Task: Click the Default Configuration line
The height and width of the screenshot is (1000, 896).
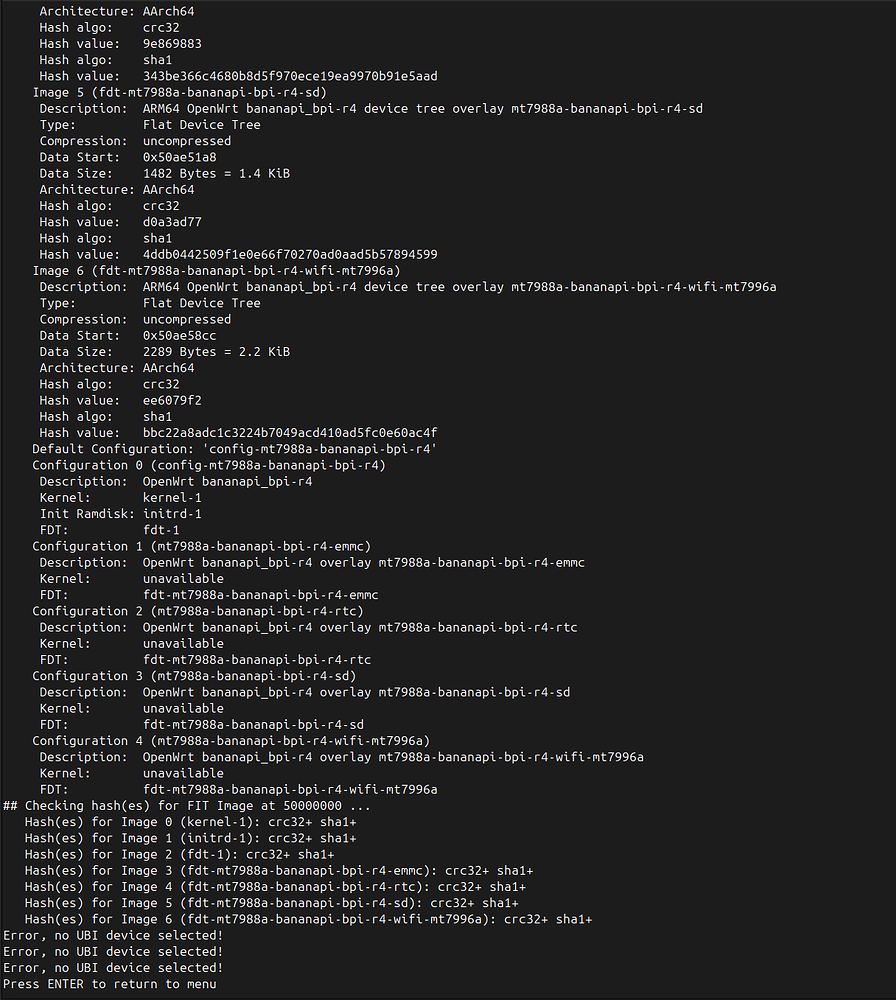Action: 235,449
